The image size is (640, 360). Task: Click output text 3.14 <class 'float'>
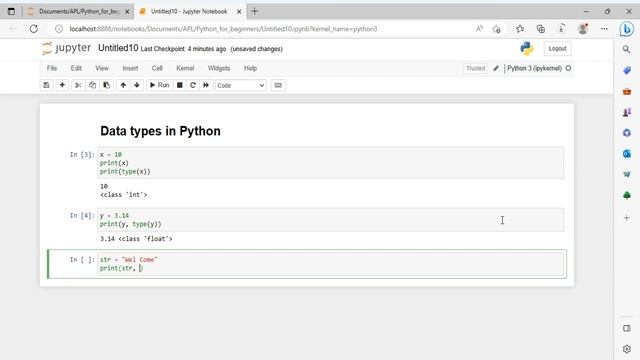[x=136, y=239]
